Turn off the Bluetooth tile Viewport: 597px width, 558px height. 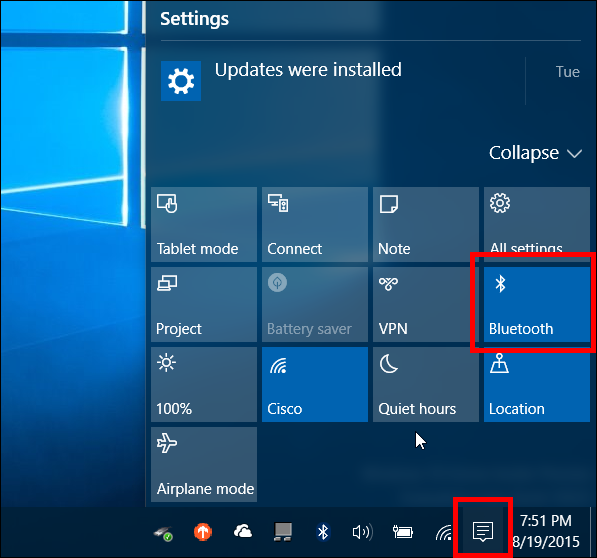(x=537, y=305)
